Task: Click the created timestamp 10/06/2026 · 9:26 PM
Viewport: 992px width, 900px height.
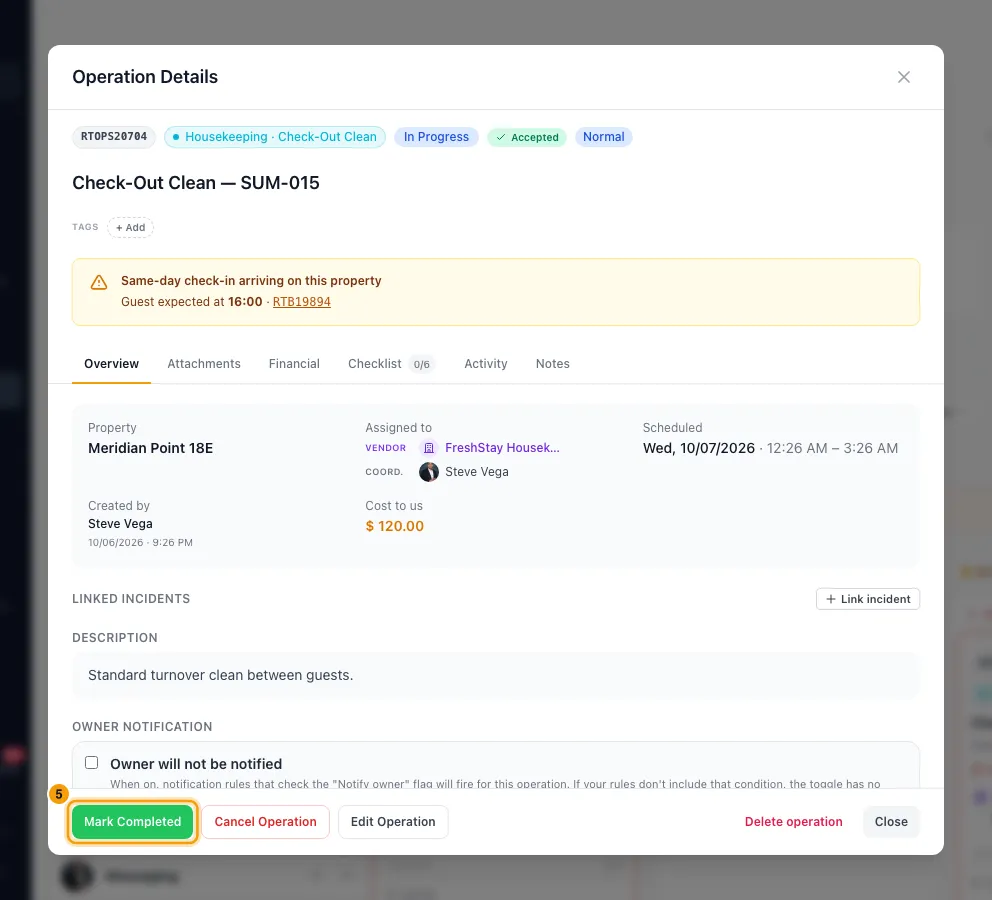Action: (140, 543)
